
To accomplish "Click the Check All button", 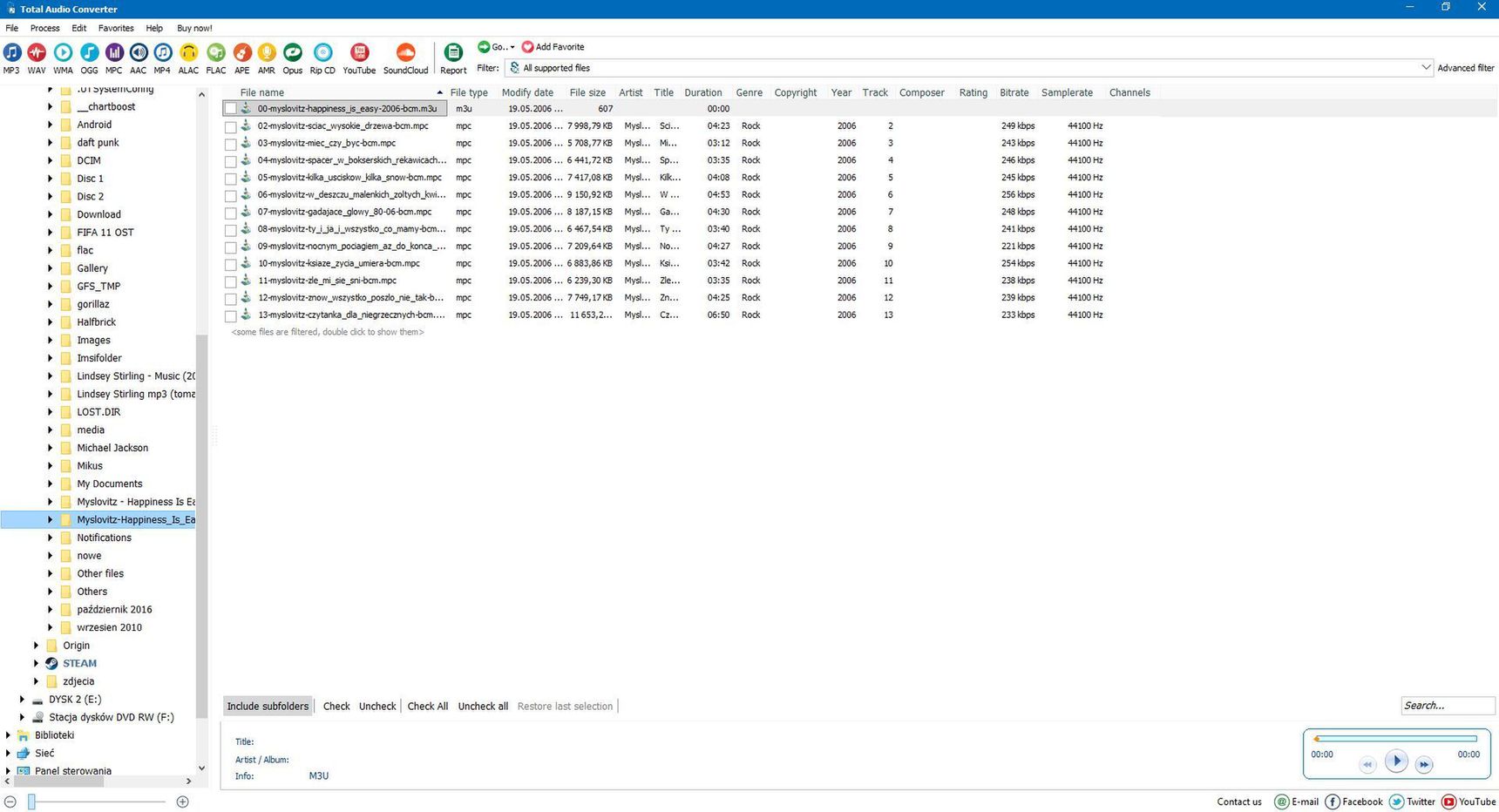I will (x=428, y=707).
